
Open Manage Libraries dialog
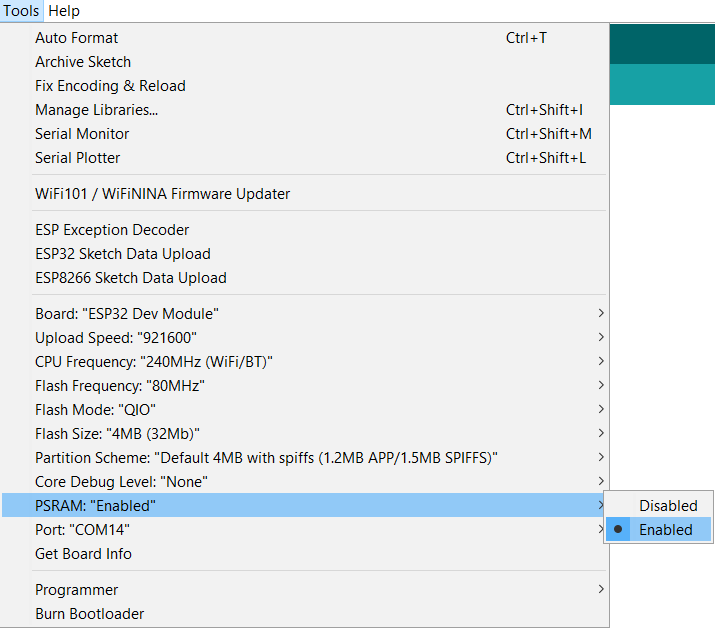[x=96, y=110]
